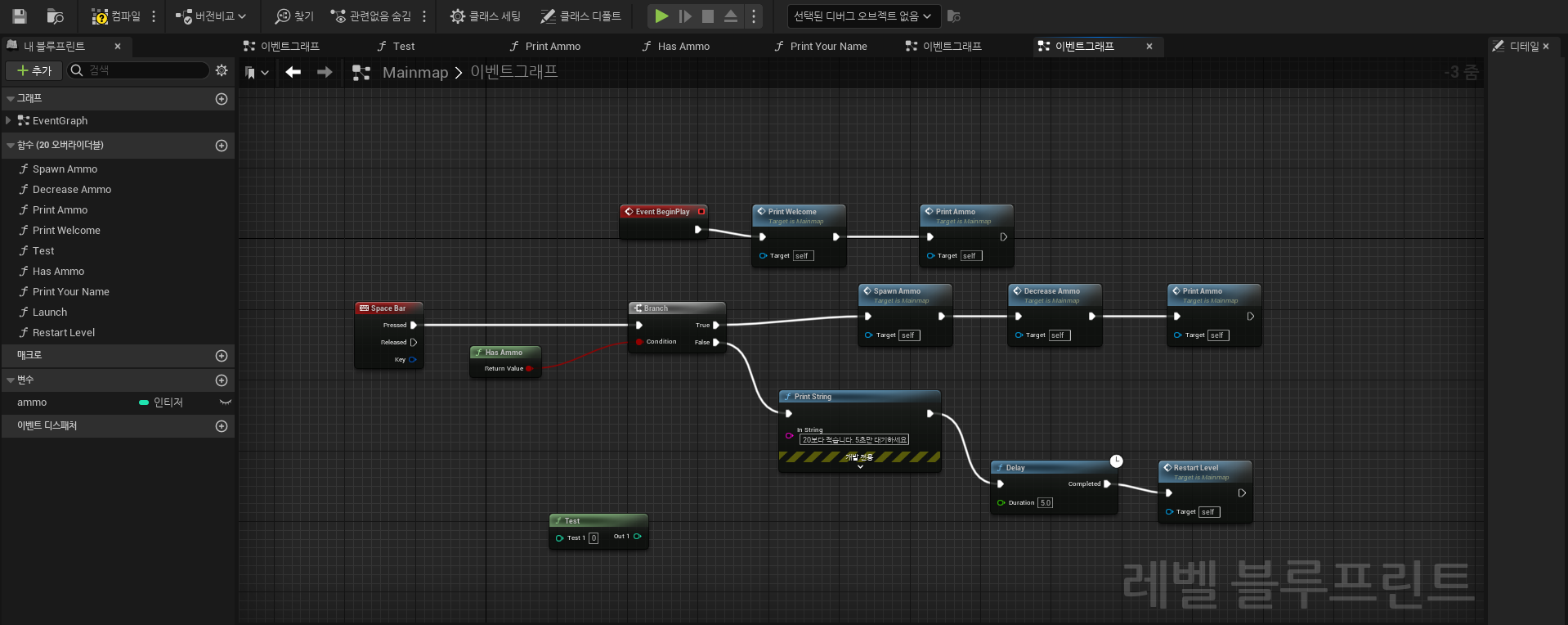The height and width of the screenshot is (625, 1568).
Task: Select the Restart Level function
Action: 64,332
